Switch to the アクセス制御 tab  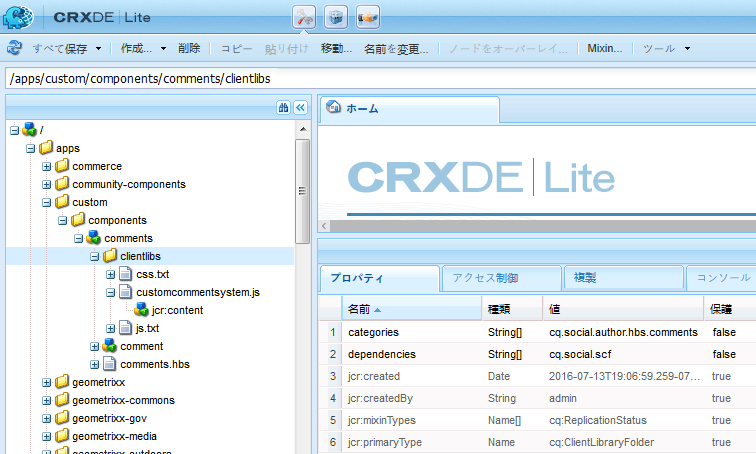pyautogui.click(x=502, y=278)
